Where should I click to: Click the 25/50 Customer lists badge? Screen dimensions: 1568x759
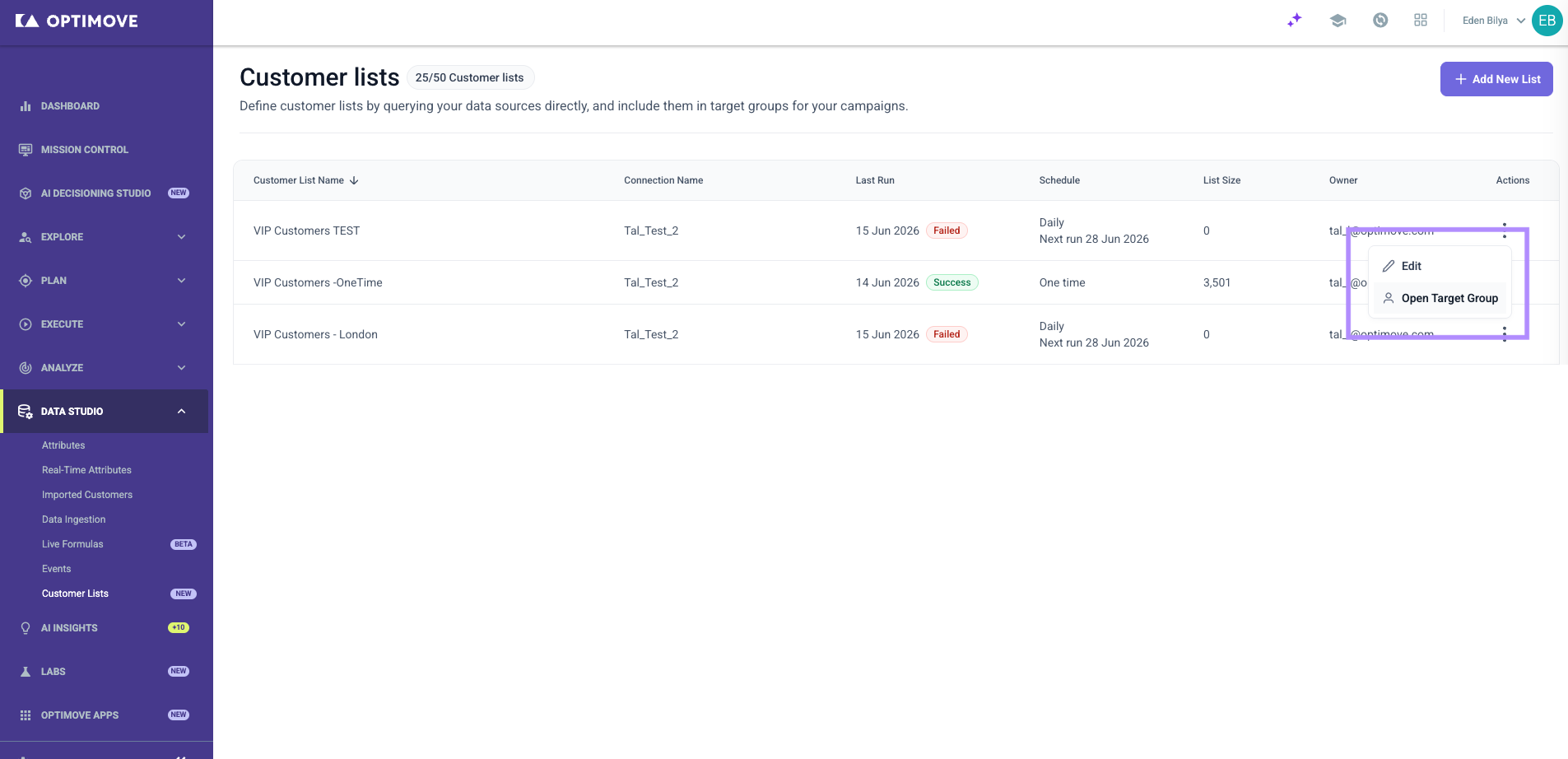point(470,77)
